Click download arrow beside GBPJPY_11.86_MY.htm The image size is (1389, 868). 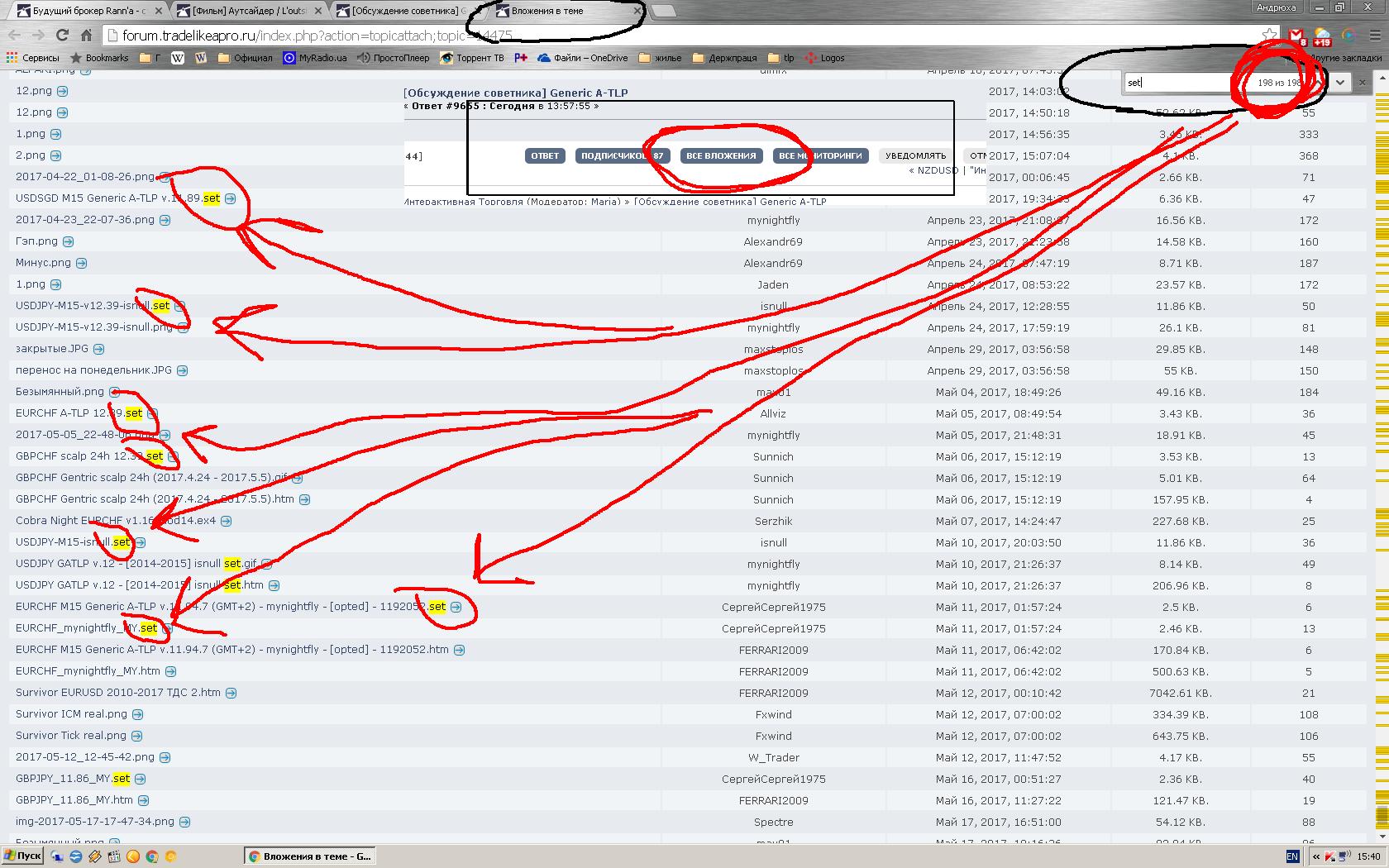(144, 800)
